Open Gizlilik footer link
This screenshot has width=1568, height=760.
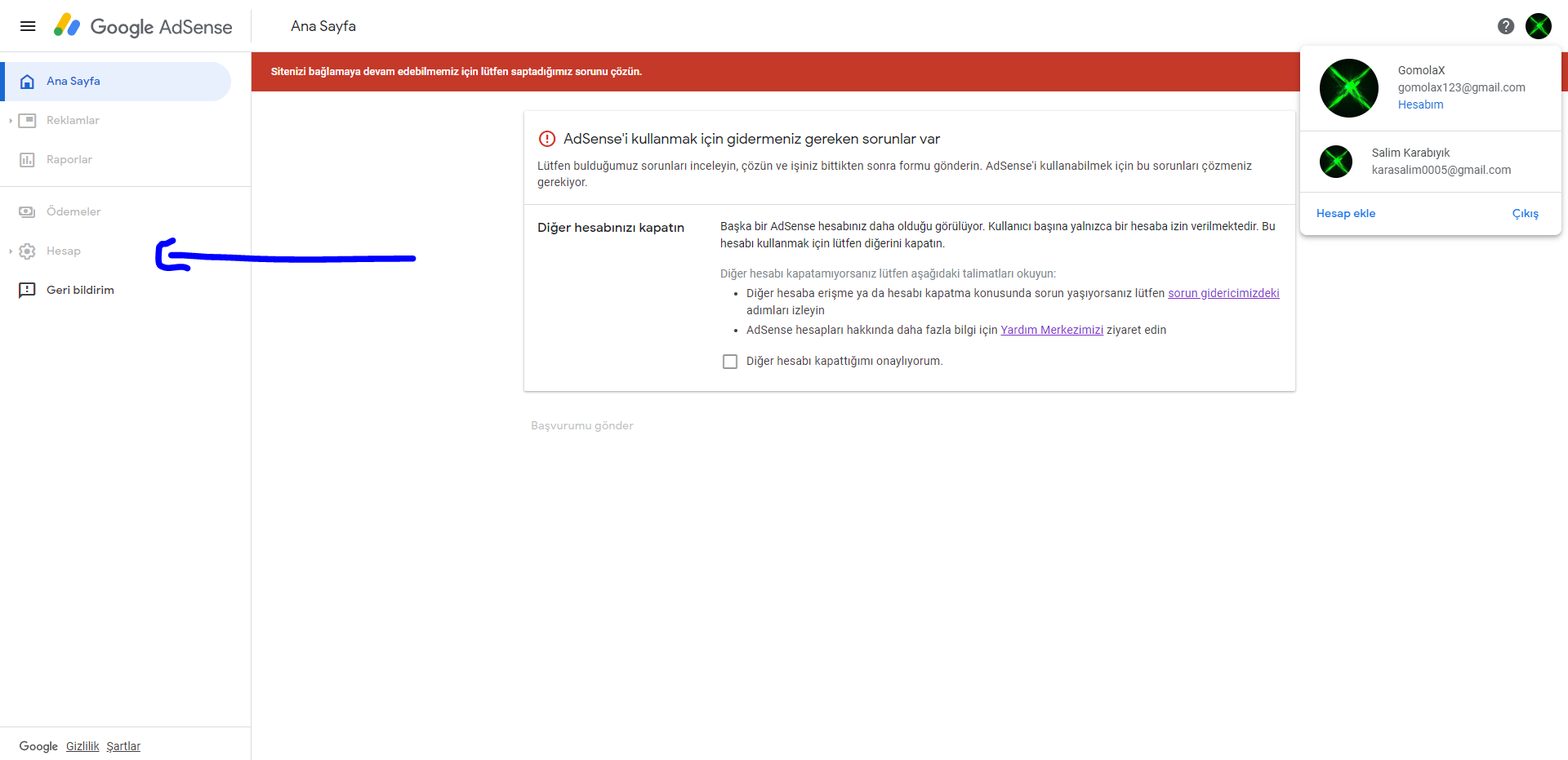82,746
